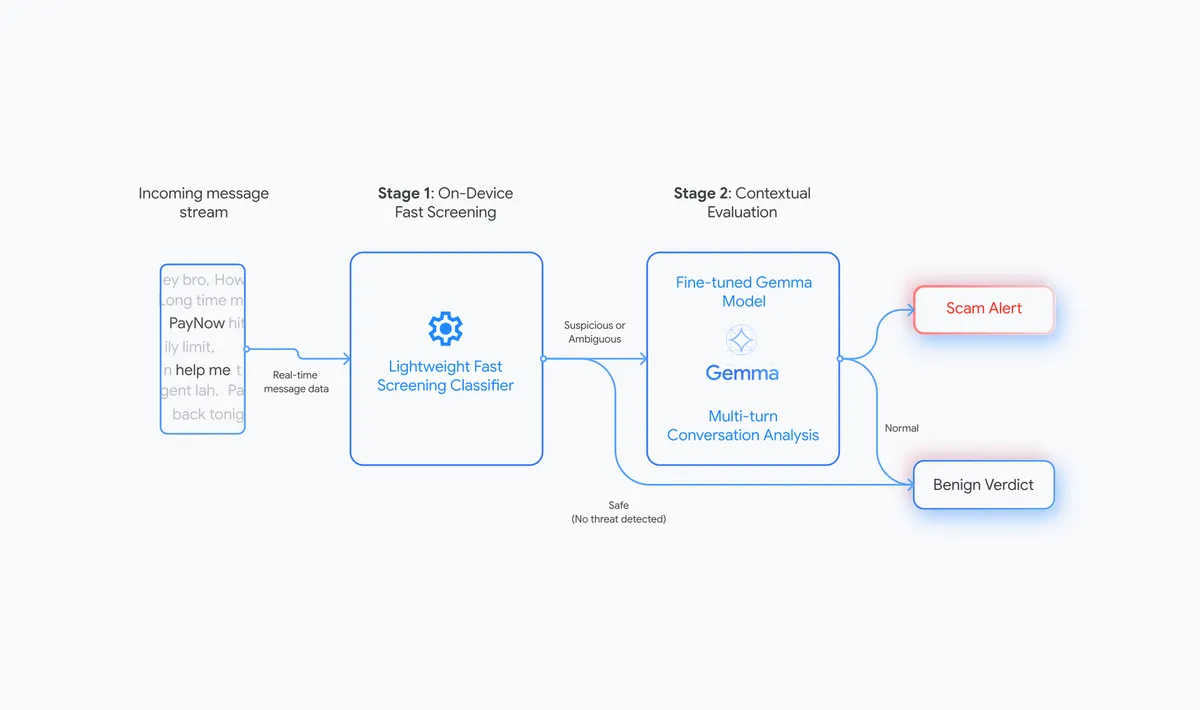Click the Lightweight Fast Screening Classifier text

(x=446, y=376)
